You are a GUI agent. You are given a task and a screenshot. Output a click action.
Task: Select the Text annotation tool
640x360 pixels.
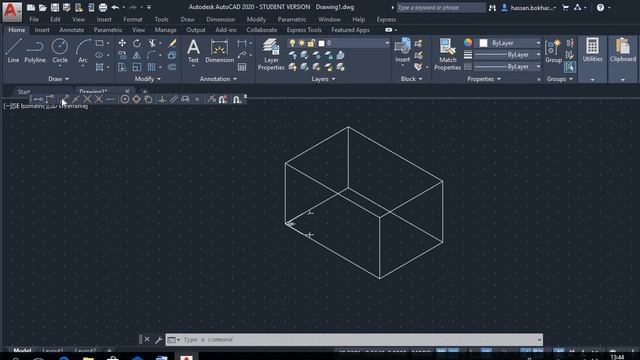(193, 51)
